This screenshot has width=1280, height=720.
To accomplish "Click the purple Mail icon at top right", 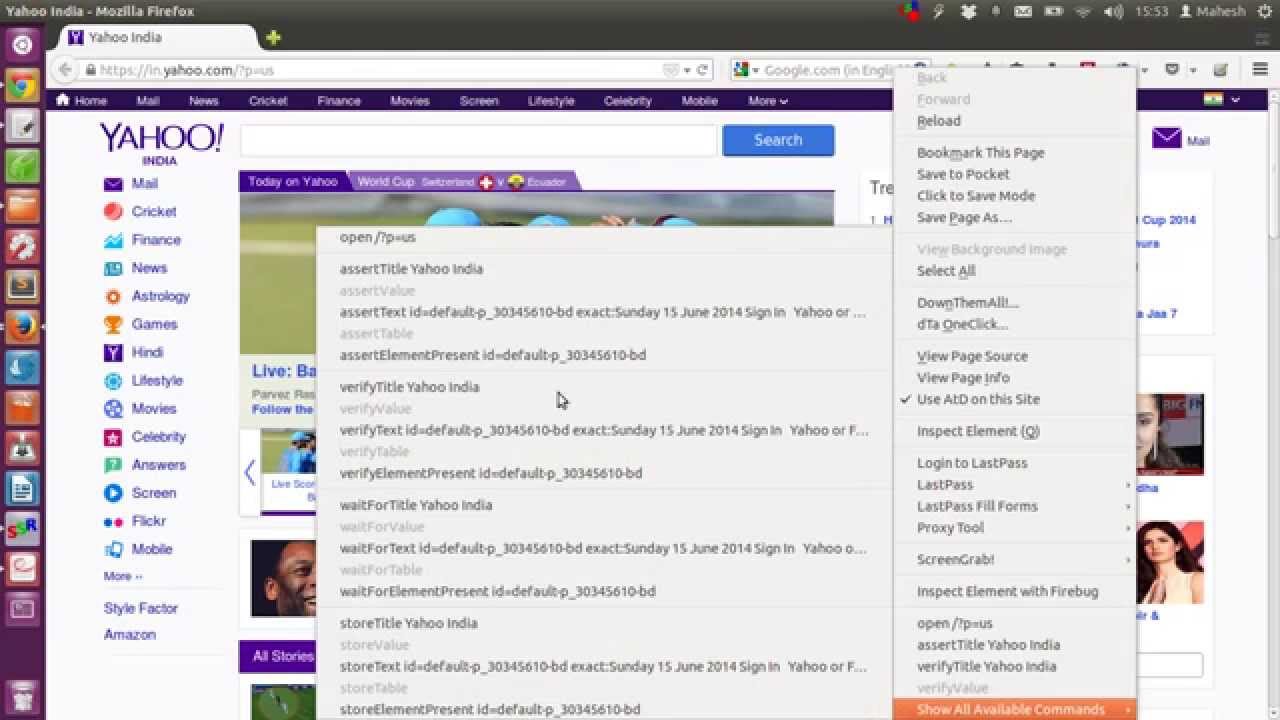I will (1167, 138).
